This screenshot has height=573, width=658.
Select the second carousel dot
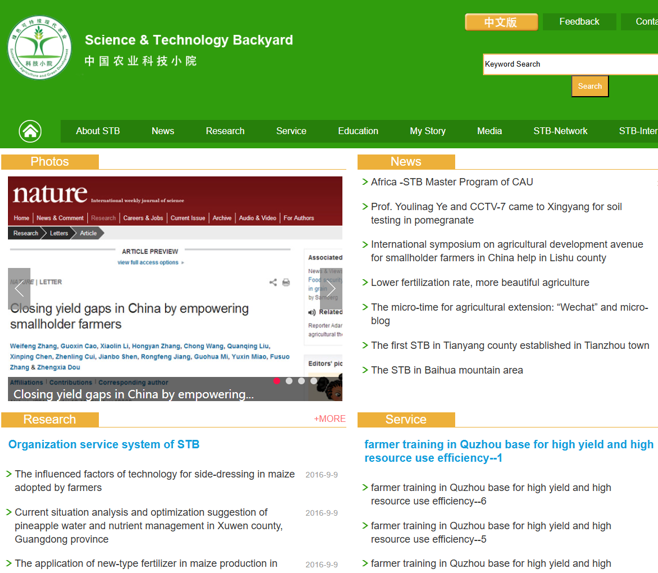click(289, 381)
